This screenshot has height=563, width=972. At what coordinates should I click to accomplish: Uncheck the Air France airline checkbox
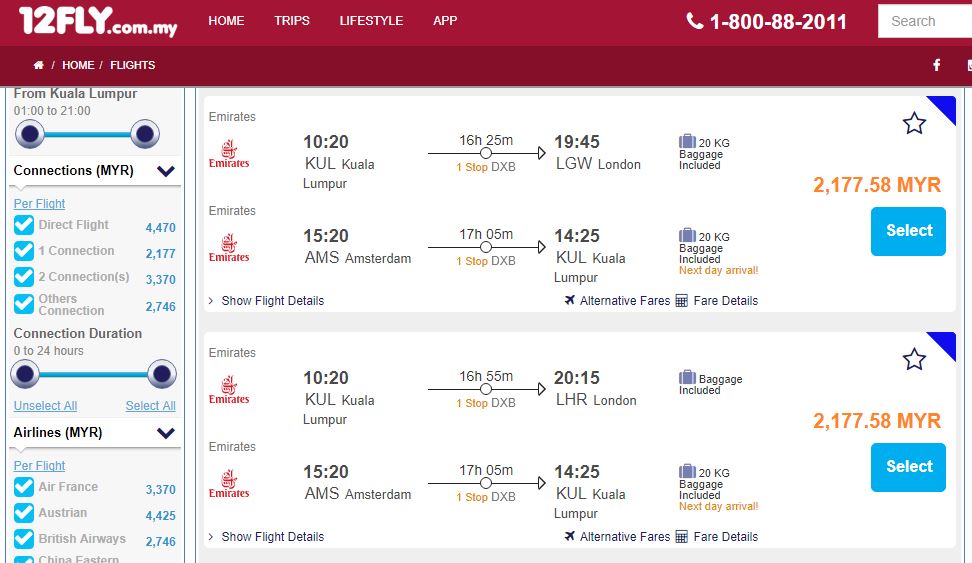click(24, 487)
